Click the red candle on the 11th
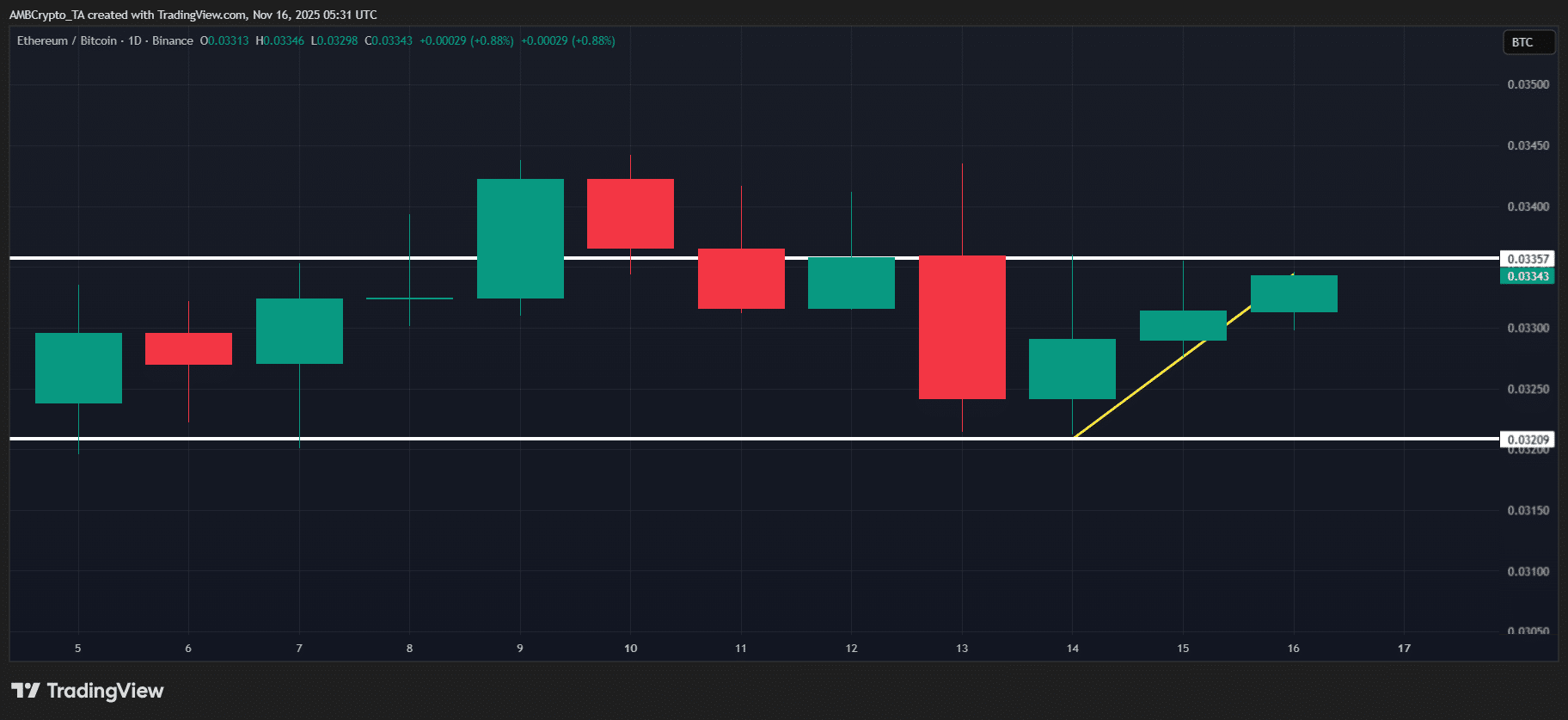Viewport: 1568px width, 720px height. pos(741,279)
